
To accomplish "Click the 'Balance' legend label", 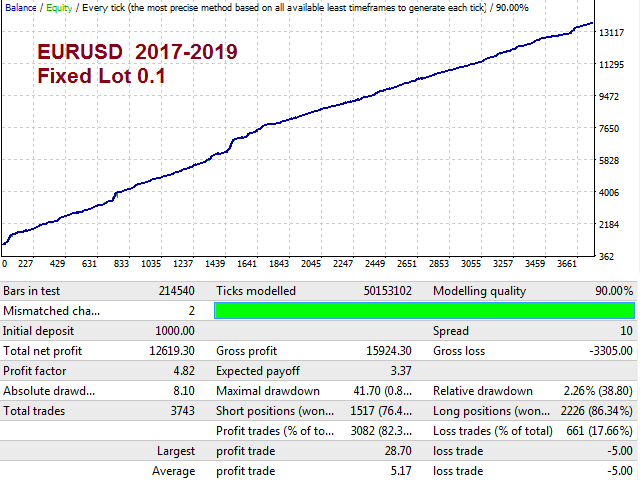I will (x=20, y=7).
